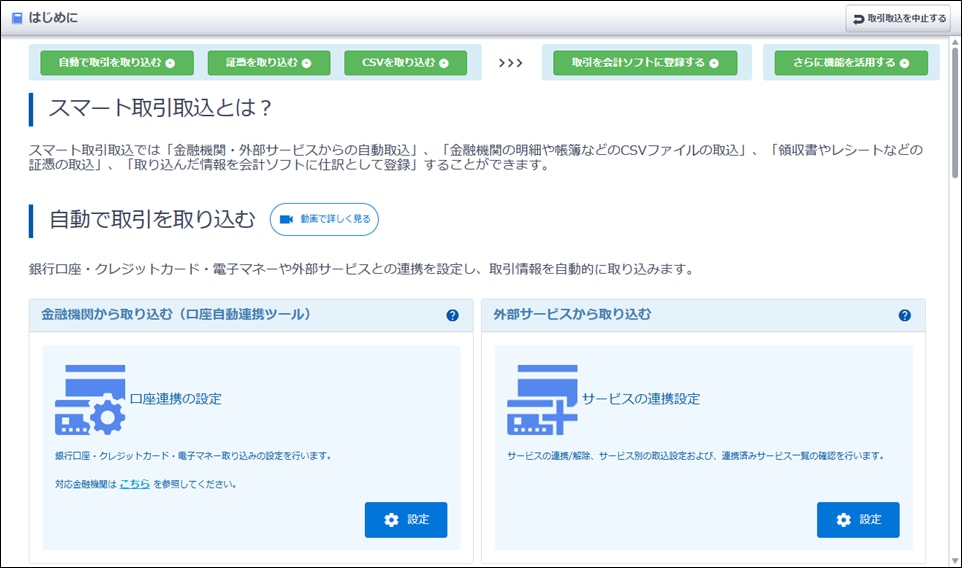Click down-arrow icon on 証憑を取り込む button
This screenshot has width=962, height=568.
306,63
